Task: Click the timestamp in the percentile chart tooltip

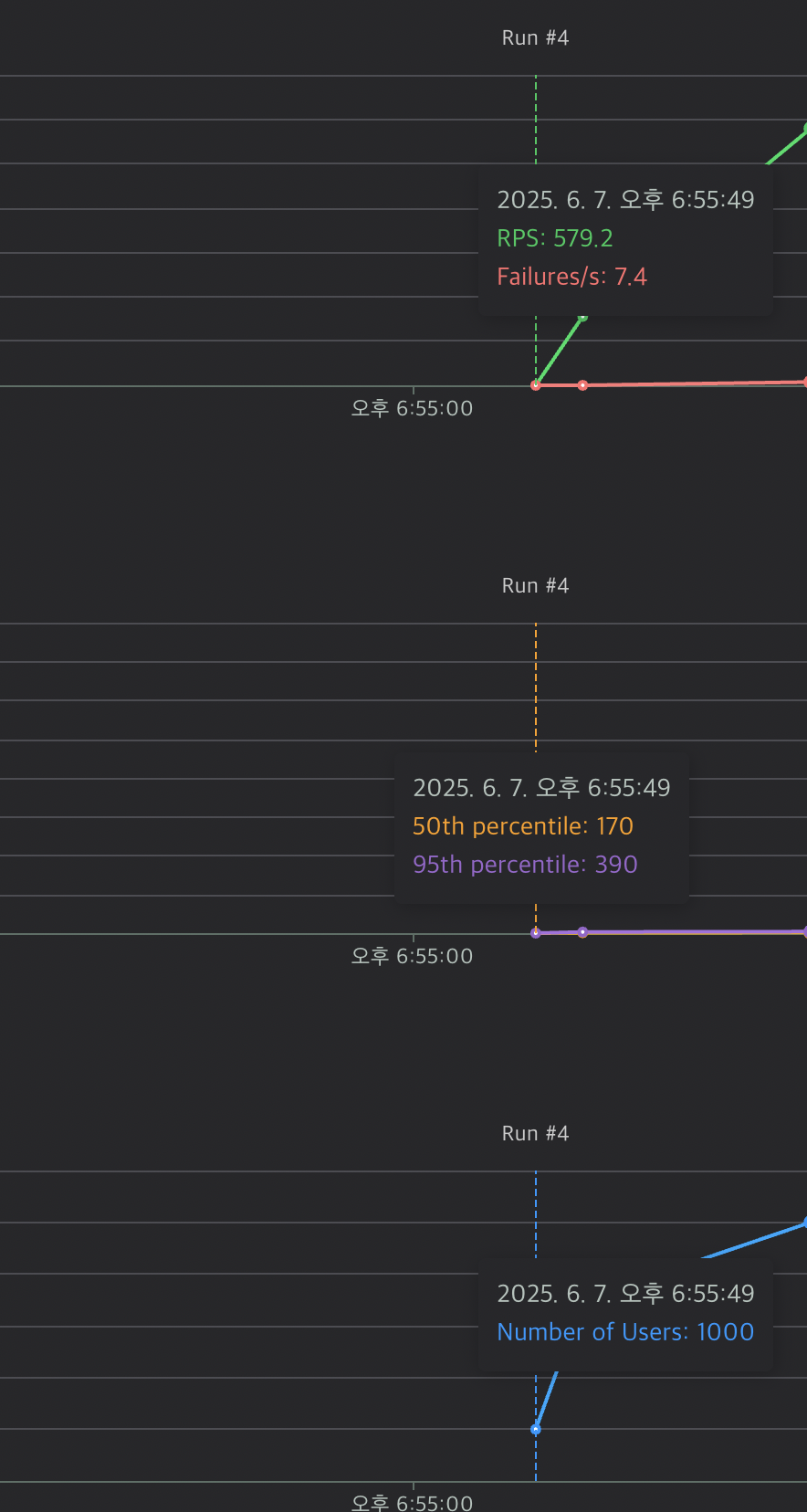Action: [x=541, y=788]
